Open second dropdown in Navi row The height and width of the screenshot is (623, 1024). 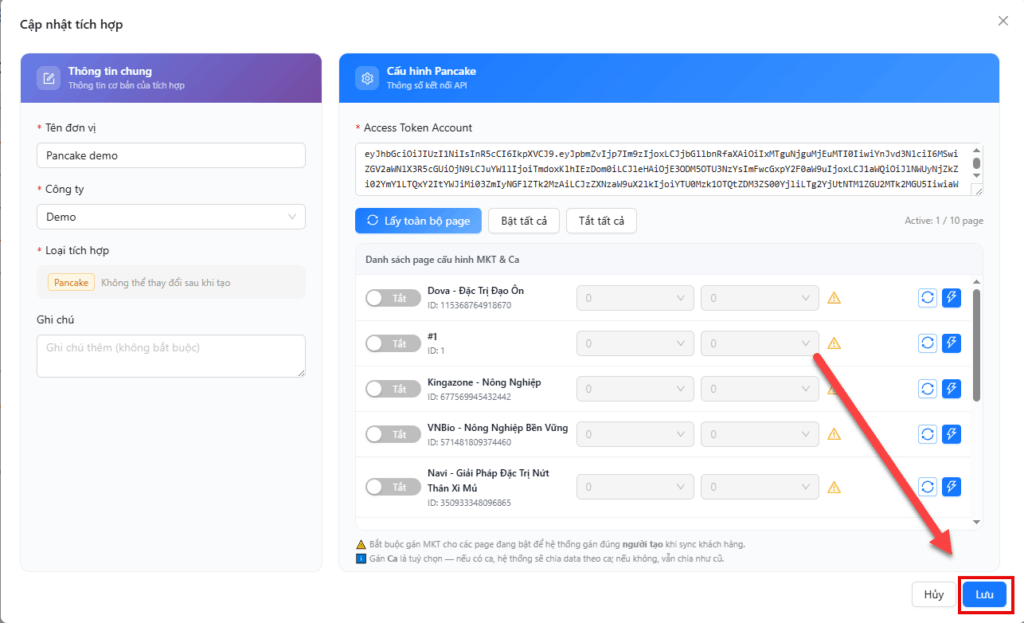point(760,487)
